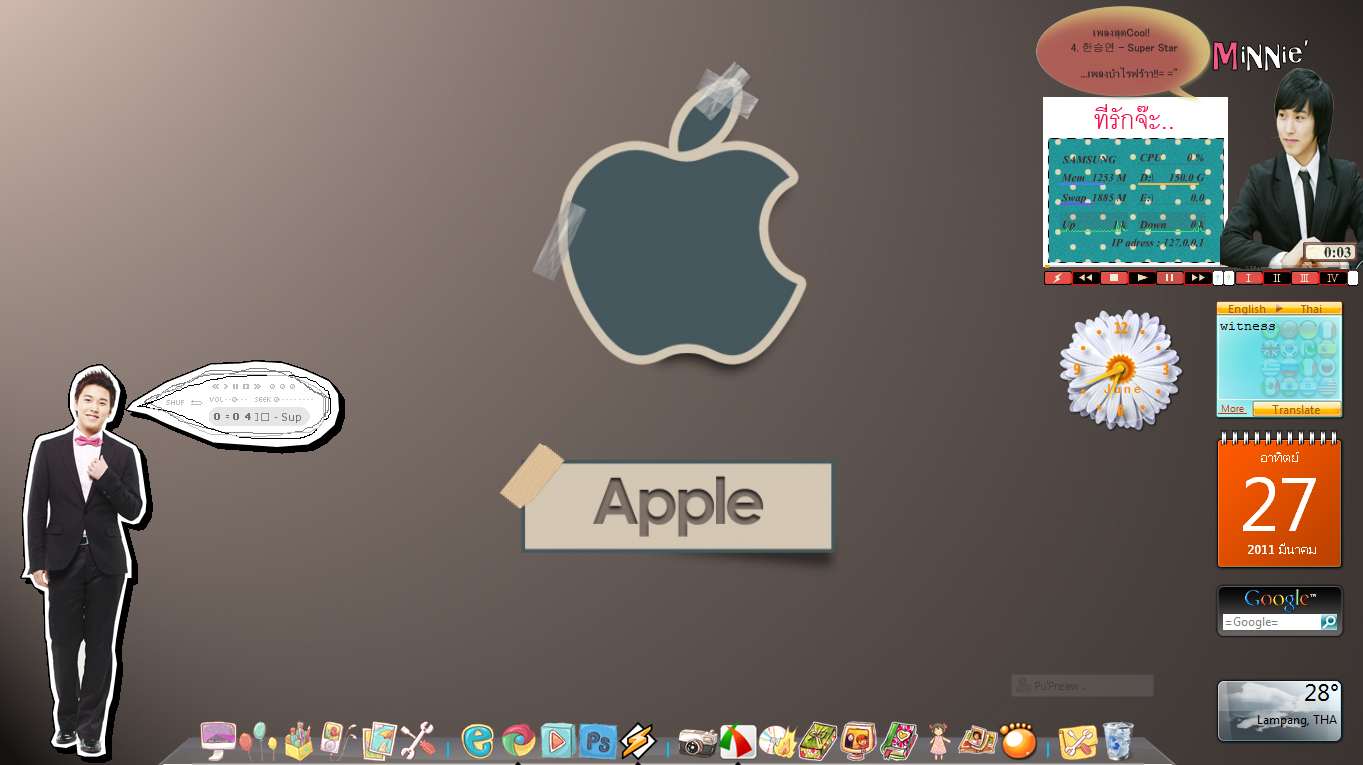Click the "Mem 1253 M" reading
1363x765 pixels.
(x=1094, y=178)
